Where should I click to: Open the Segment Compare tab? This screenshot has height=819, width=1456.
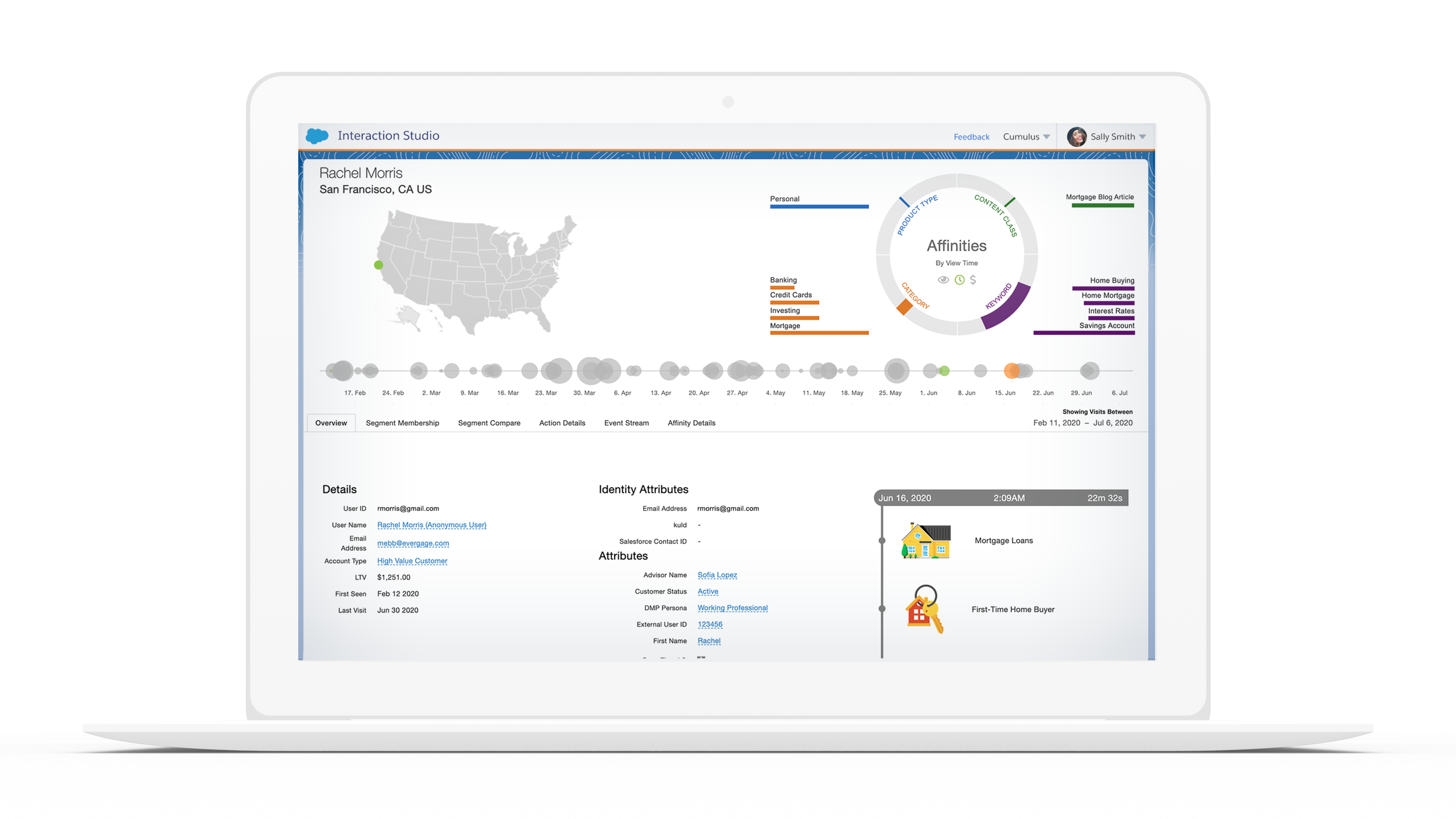pos(489,423)
